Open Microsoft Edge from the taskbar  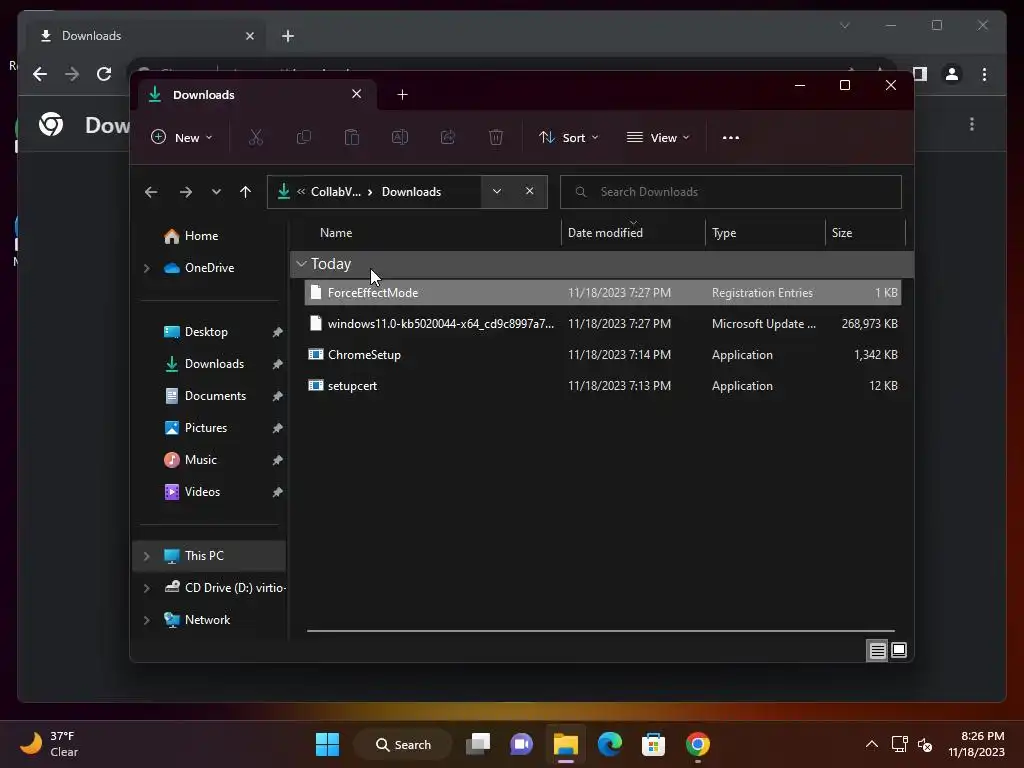[610, 744]
